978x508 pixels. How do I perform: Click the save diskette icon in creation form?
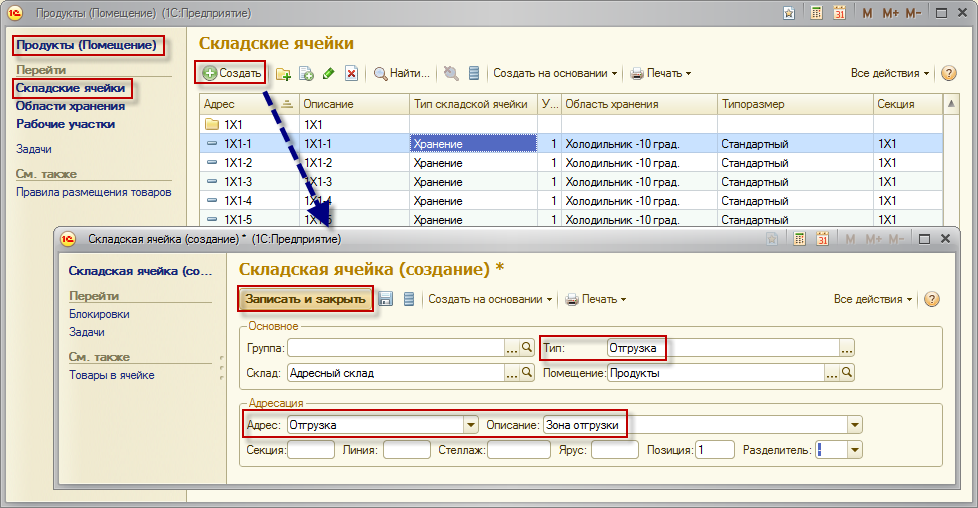tap(386, 299)
